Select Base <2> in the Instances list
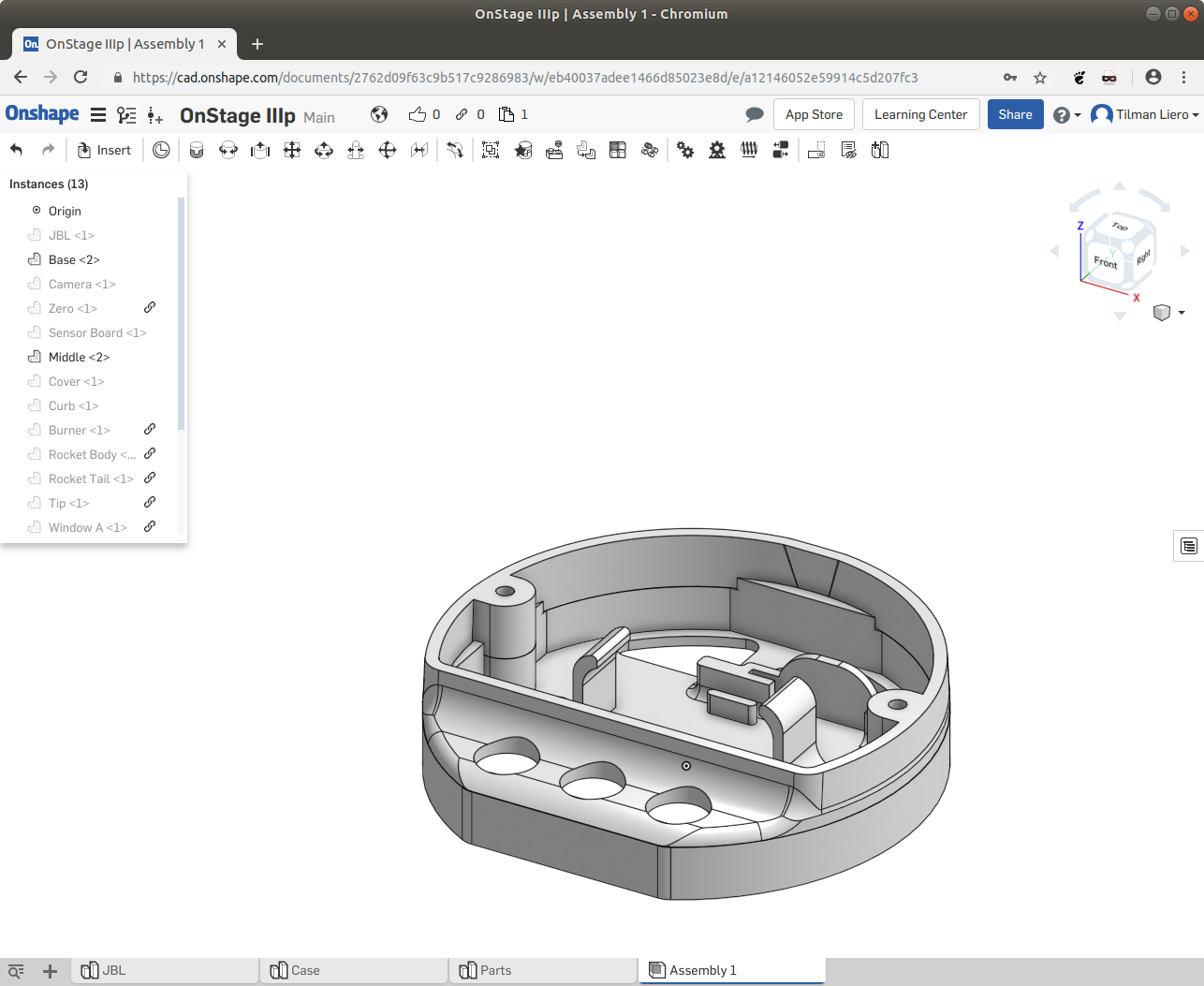The height and width of the screenshot is (986, 1204). click(74, 259)
